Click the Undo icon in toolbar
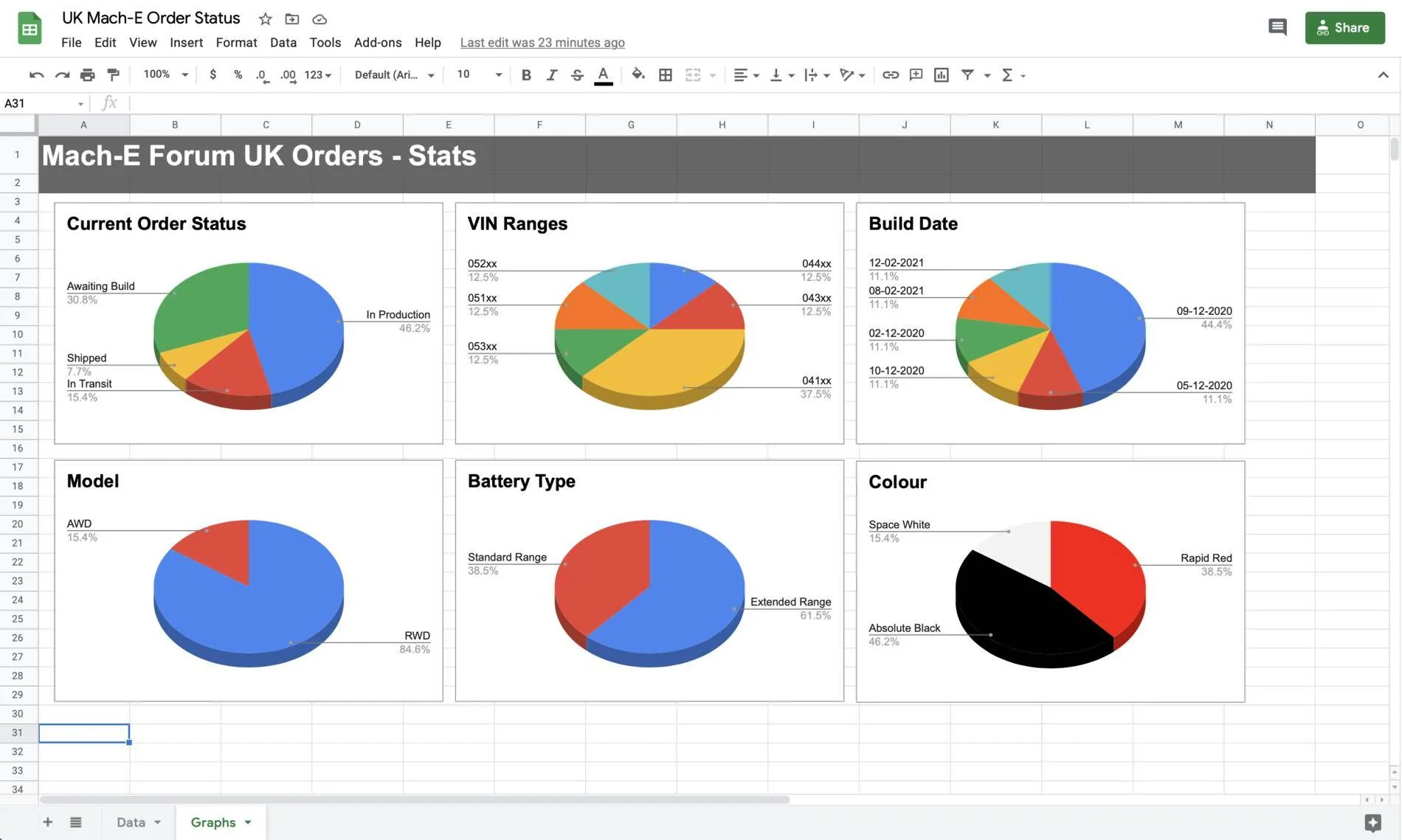This screenshot has height=840, width=1402. tap(36, 74)
